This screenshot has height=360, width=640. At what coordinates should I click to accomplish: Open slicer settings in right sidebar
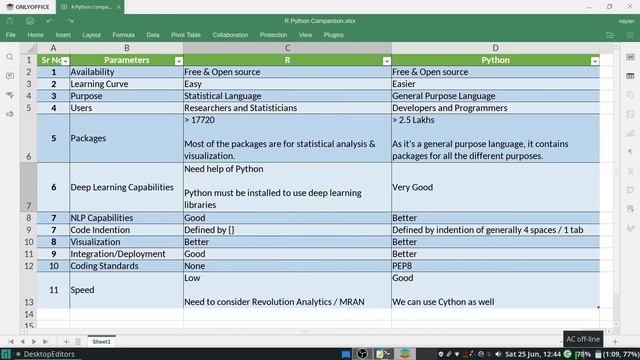click(x=630, y=209)
